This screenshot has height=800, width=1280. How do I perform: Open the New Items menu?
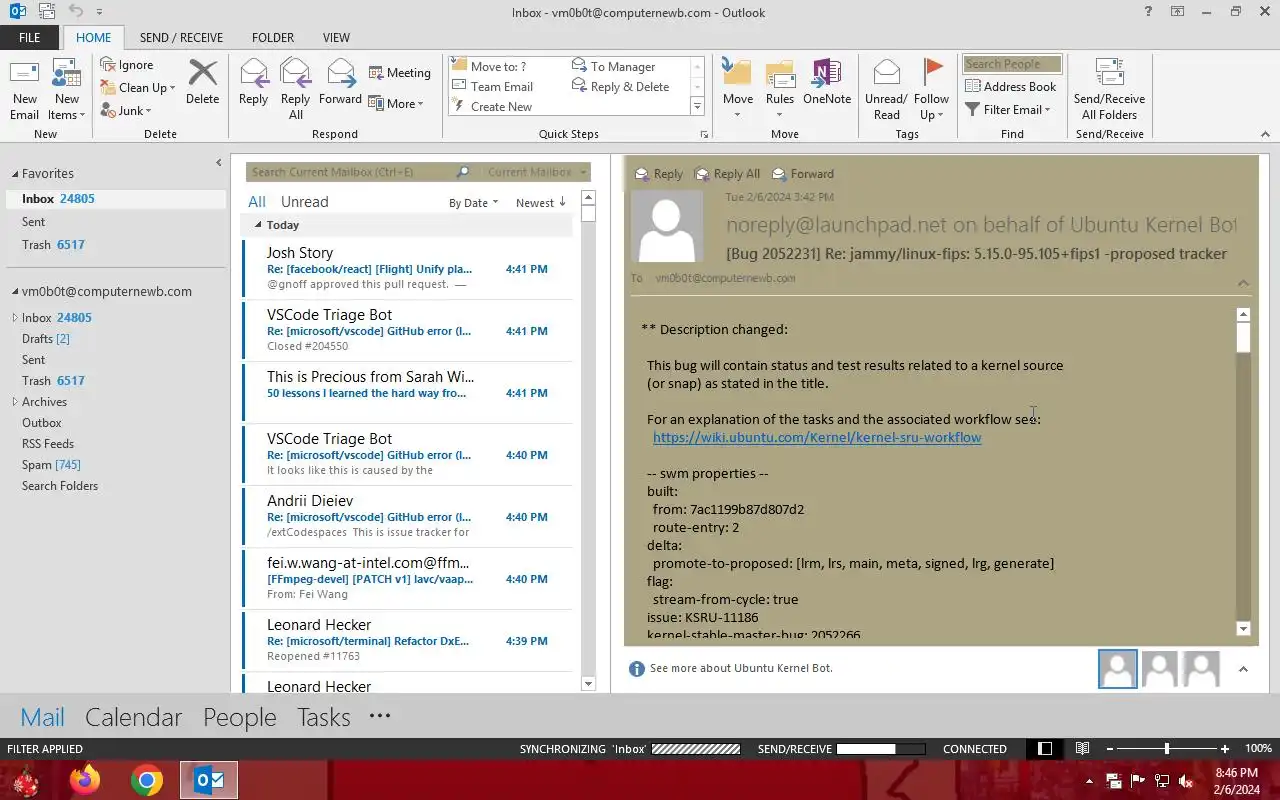(67, 90)
